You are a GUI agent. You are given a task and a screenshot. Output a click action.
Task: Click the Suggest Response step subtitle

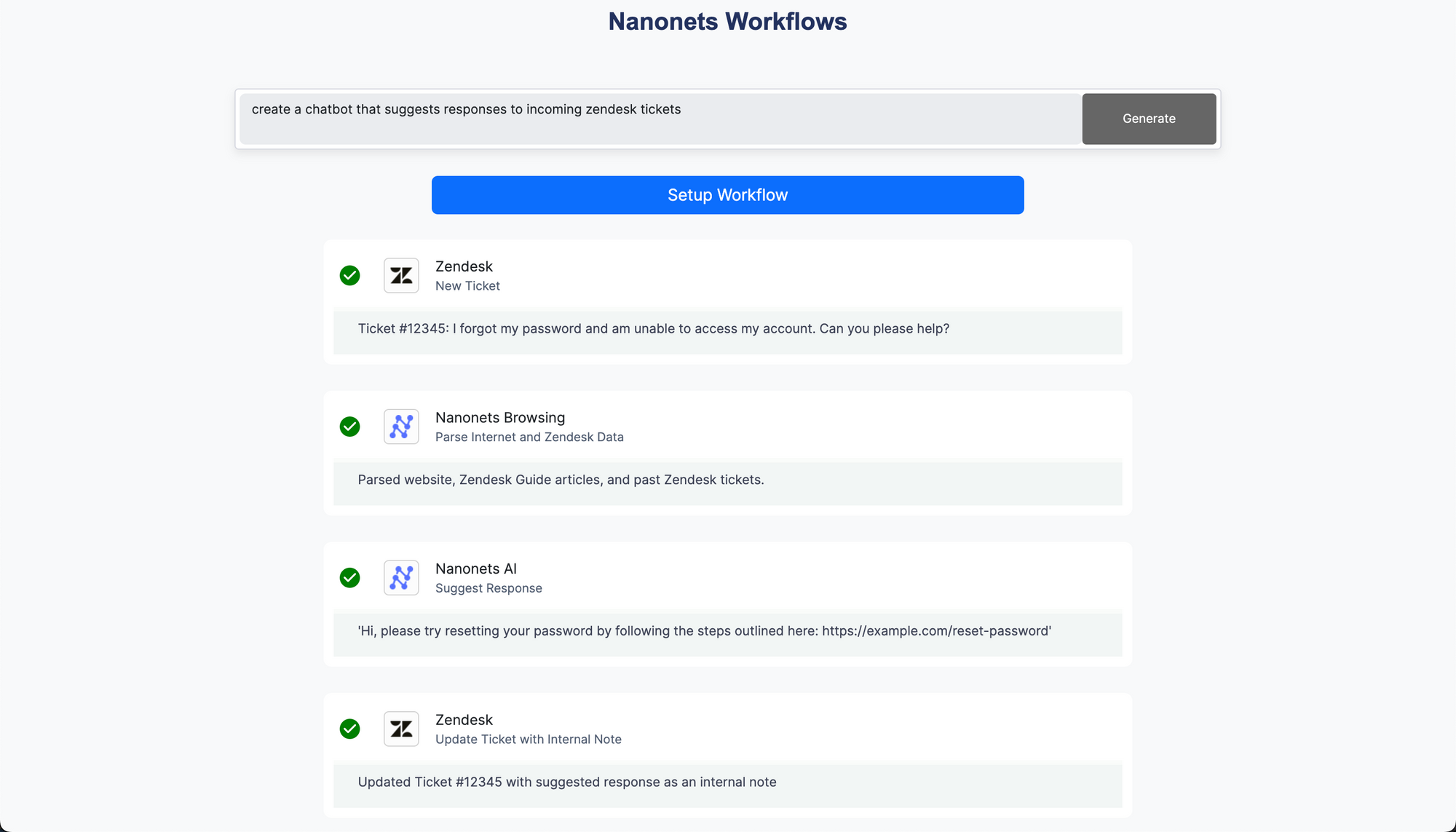click(488, 588)
